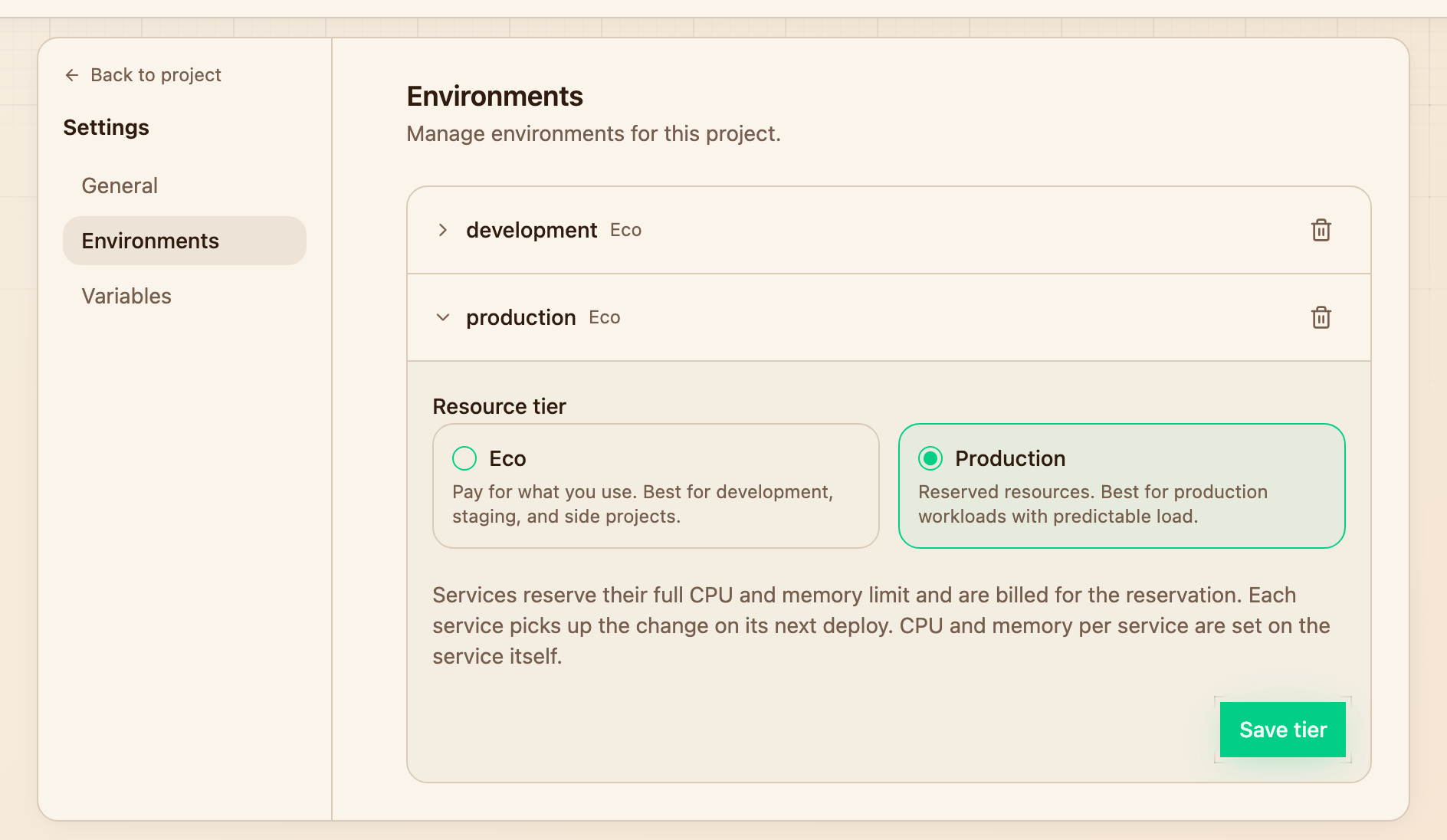Viewport: 1447px width, 840px height.
Task: Open the General settings section
Action: click(185, 185)
